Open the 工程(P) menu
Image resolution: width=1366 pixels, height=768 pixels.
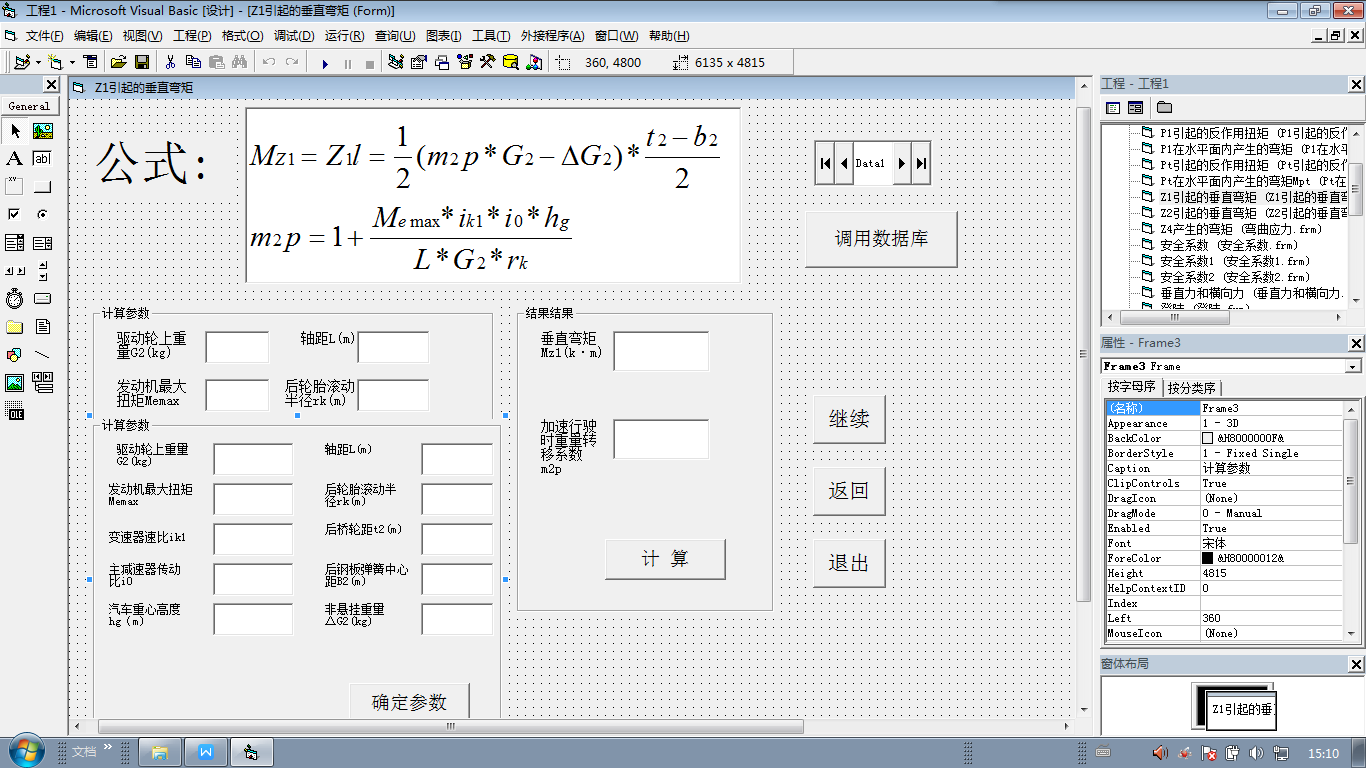click(192, 36)
